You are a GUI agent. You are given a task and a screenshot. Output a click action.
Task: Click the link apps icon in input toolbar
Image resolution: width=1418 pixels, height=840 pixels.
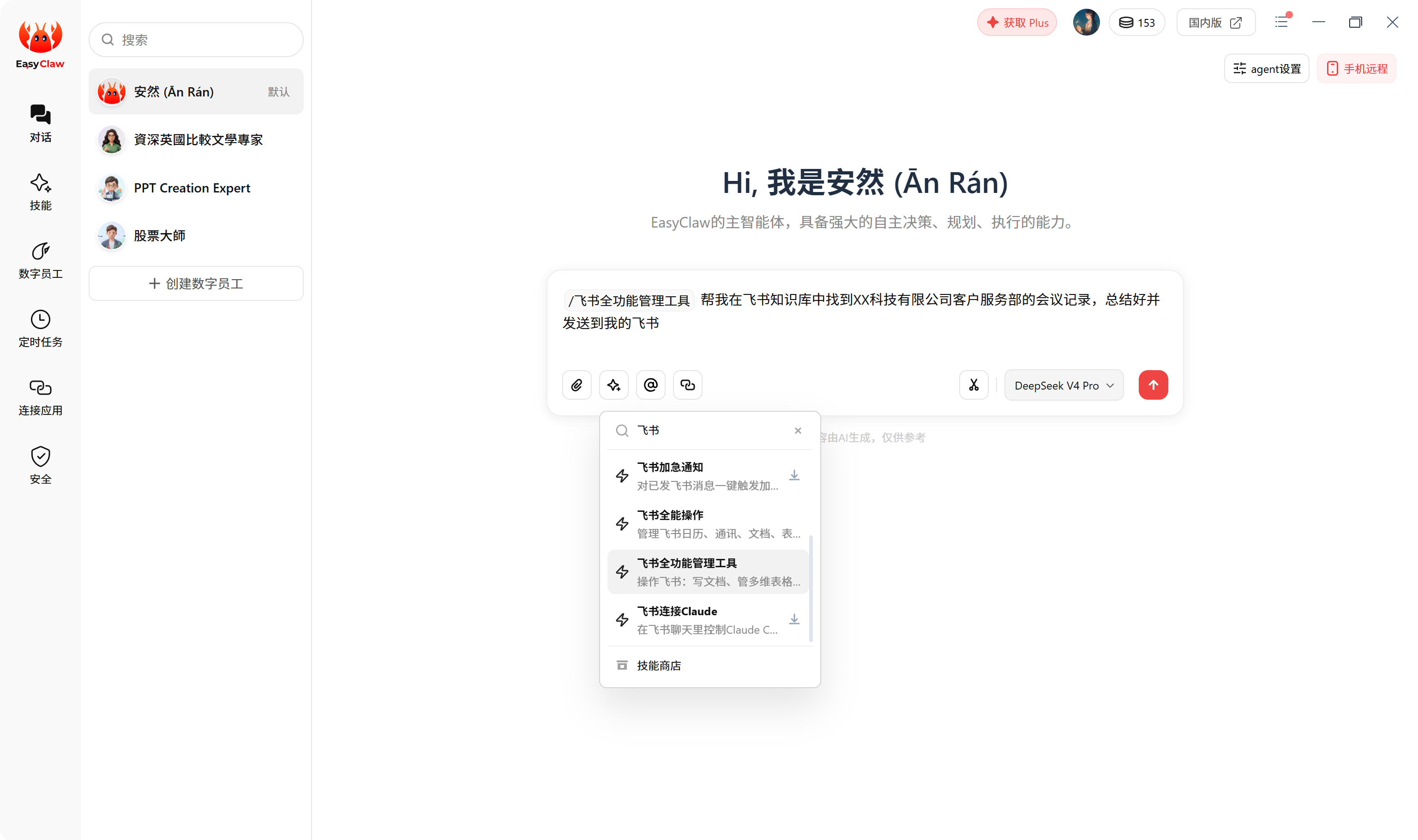687,385
